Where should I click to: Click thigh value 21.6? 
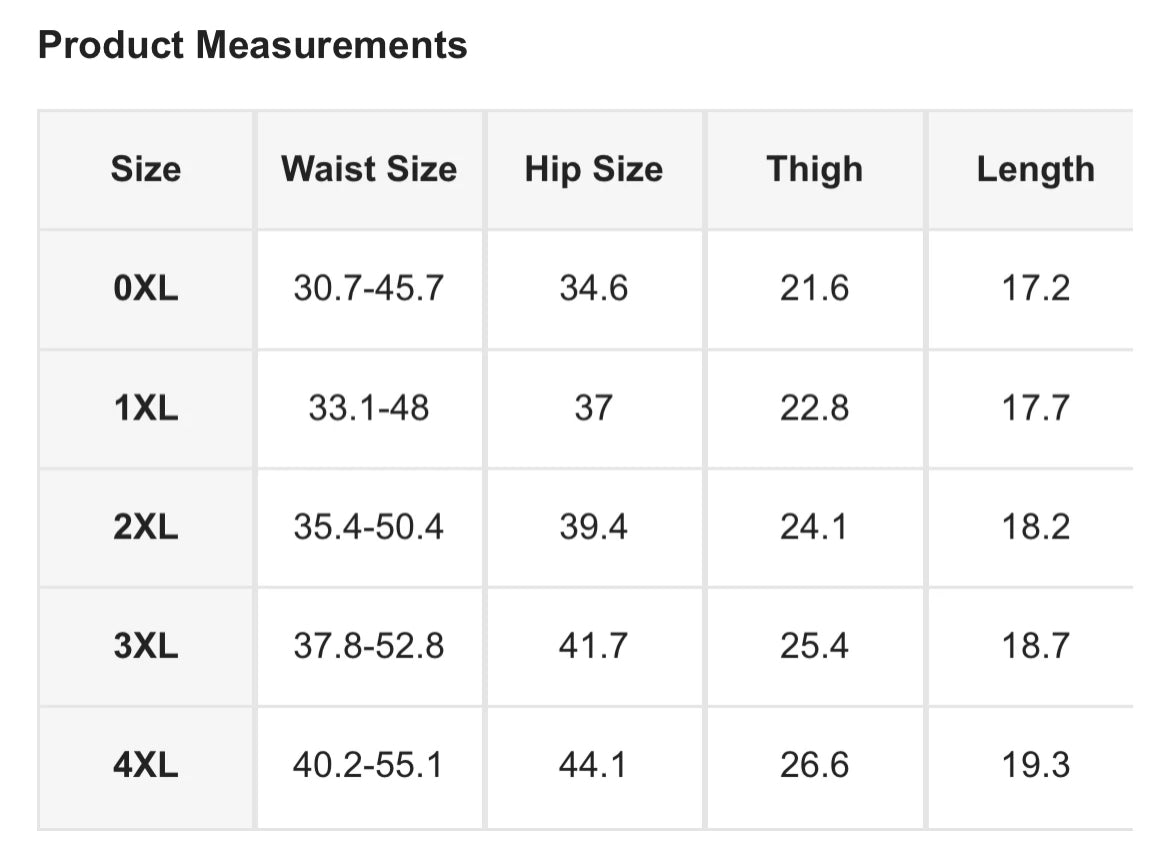tap(814, 288)
